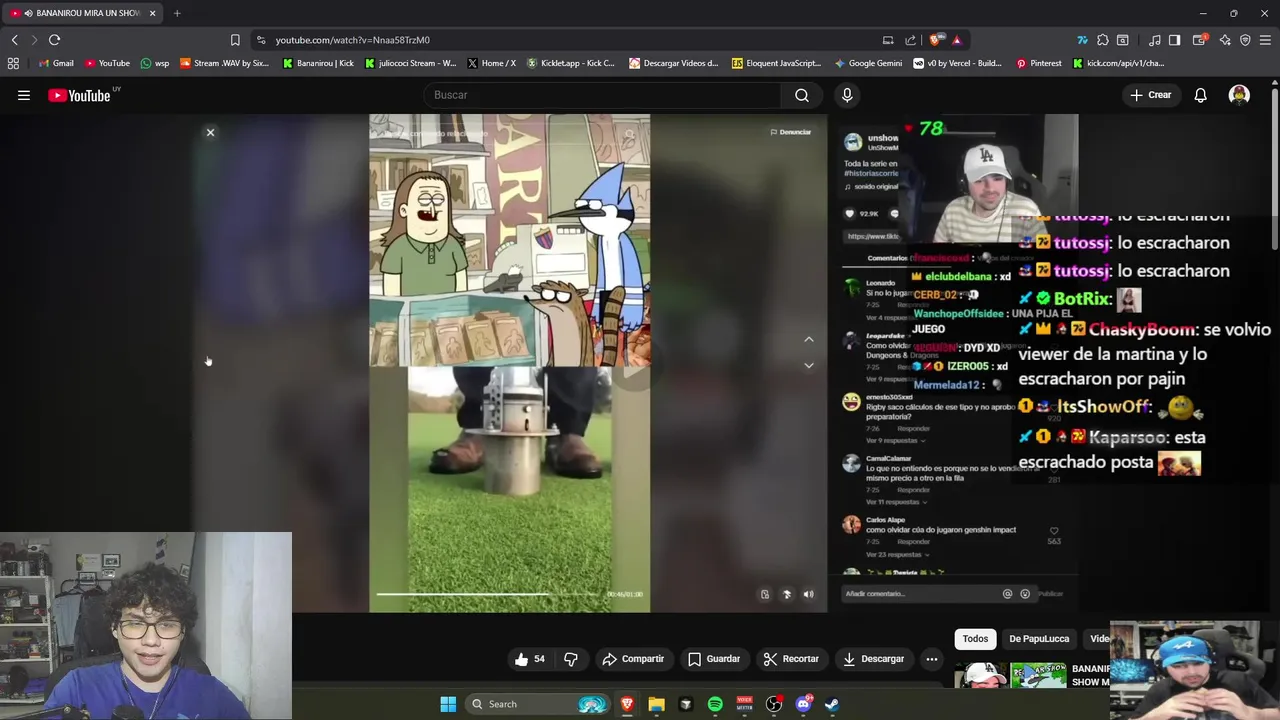This screenshot has height=720, width=1280.
Task: Click the Guardar save button
Action: (714, 659)
